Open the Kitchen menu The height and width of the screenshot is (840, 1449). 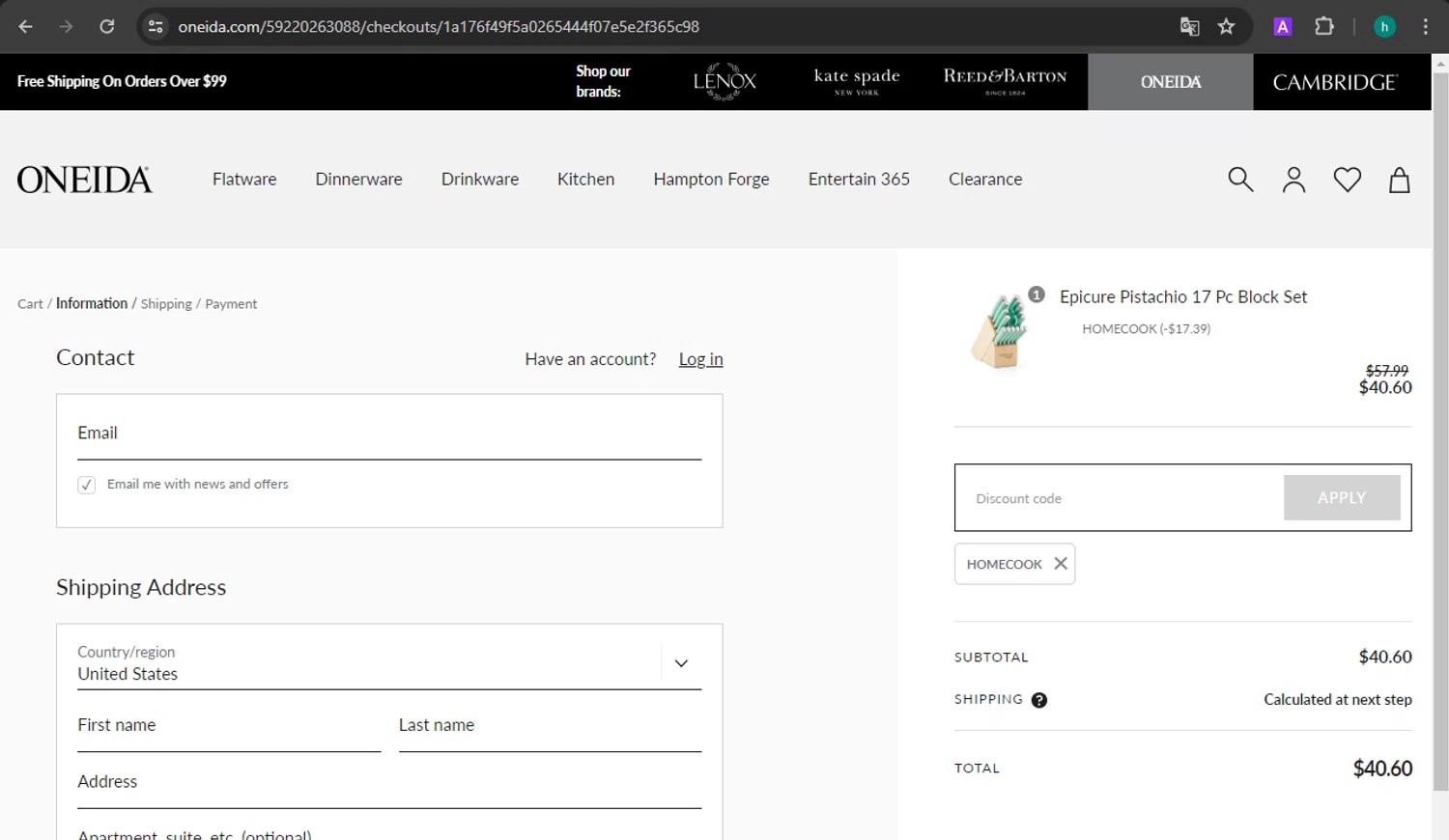click(585, 180)
